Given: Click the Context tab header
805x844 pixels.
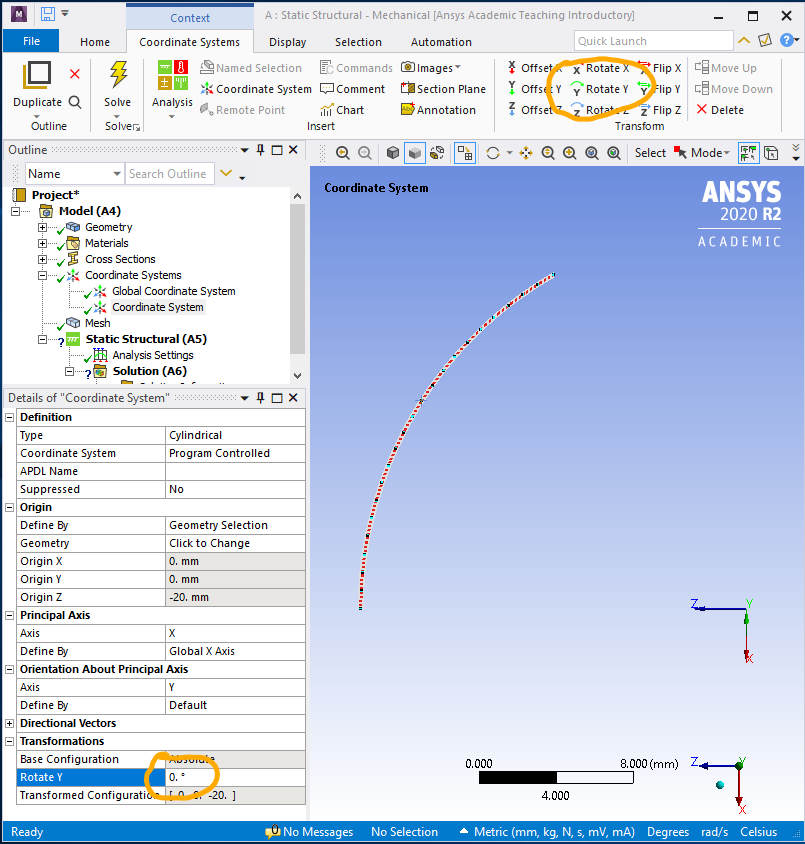Looking at the screenshot, I should pyautogui.click(x=190, y=18).
